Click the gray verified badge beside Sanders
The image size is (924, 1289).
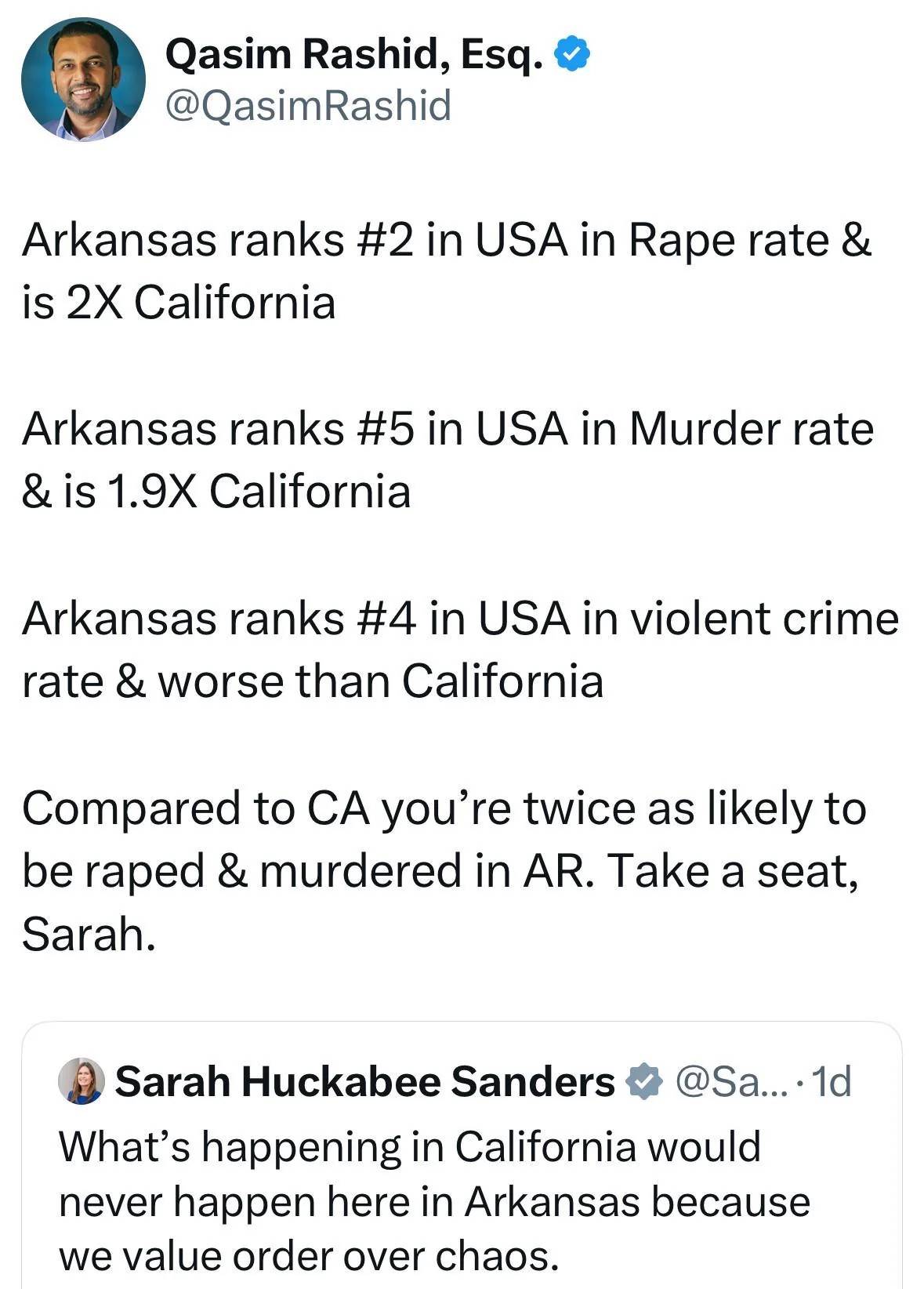(x=643, y=1081)
